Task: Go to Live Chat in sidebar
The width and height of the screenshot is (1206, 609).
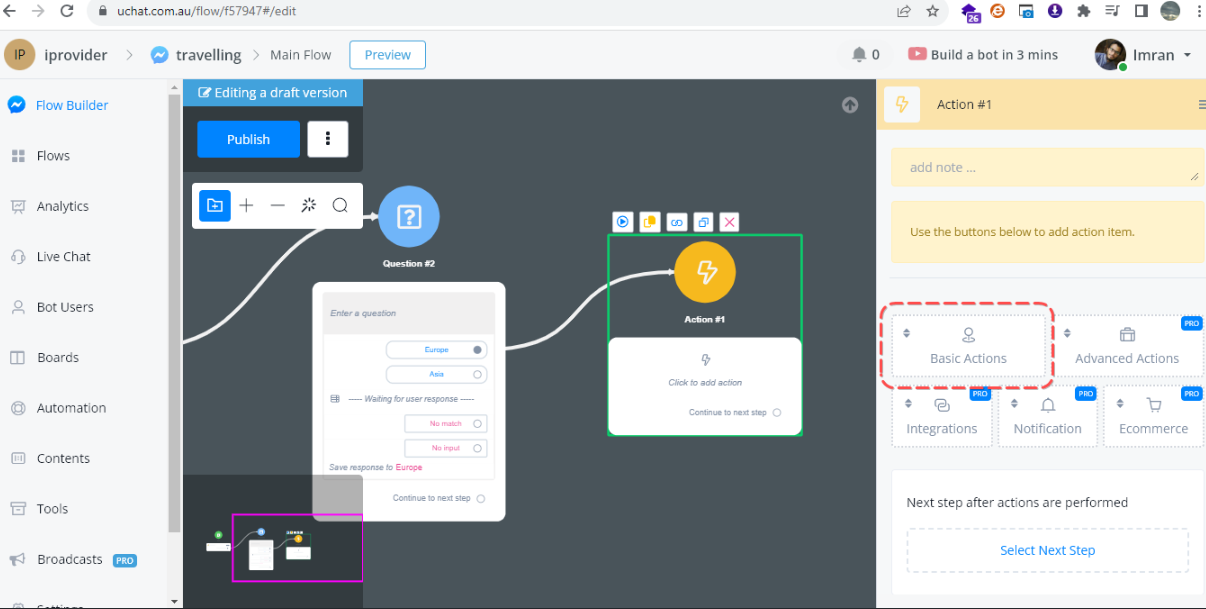Action: click(x=63, y=257)
